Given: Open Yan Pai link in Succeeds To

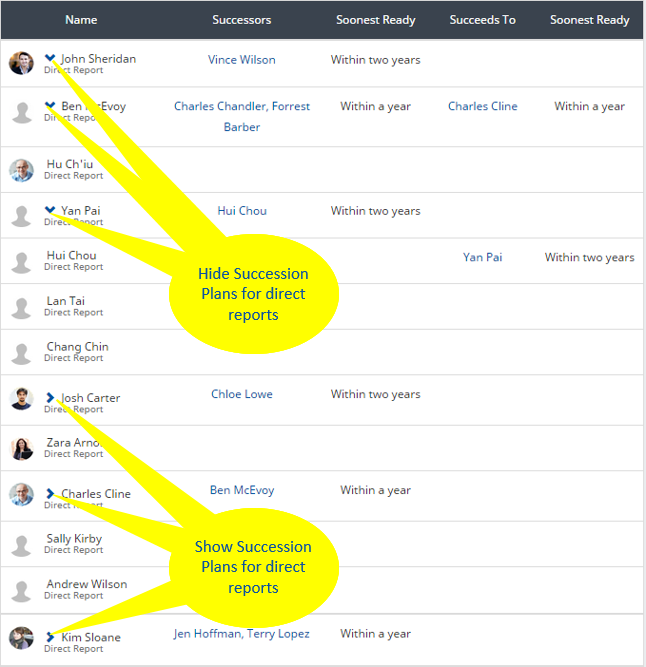Looking at the screenshot, I should coord(482,257).
